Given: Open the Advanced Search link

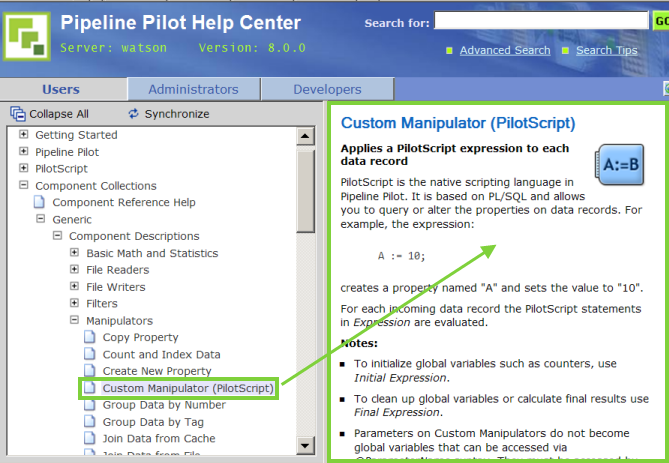Looking at the screenshot, I should point(505,50).
